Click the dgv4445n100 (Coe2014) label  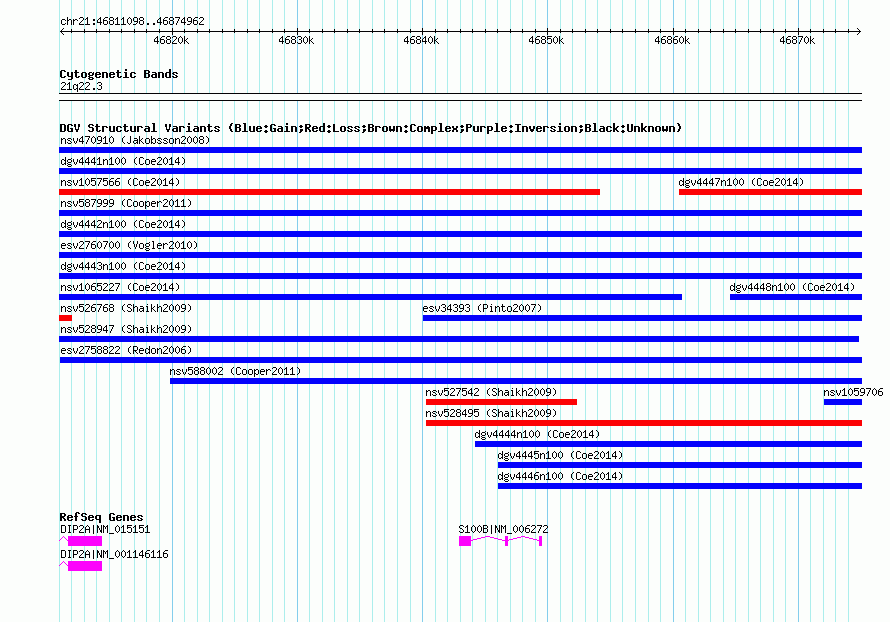560,455
